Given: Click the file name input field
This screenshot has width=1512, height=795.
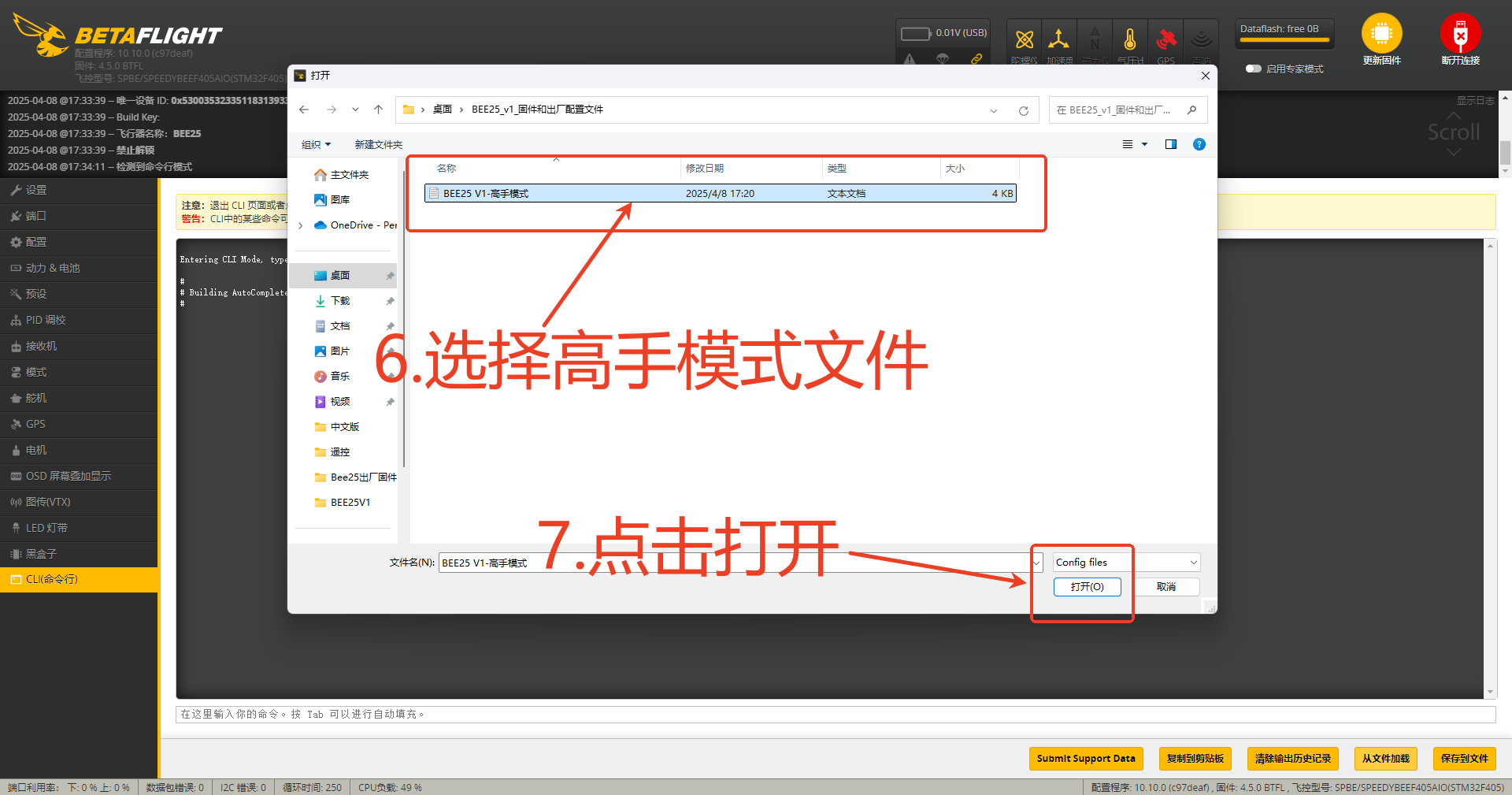Looking at the screenshot, I should (x=735, y=563).
